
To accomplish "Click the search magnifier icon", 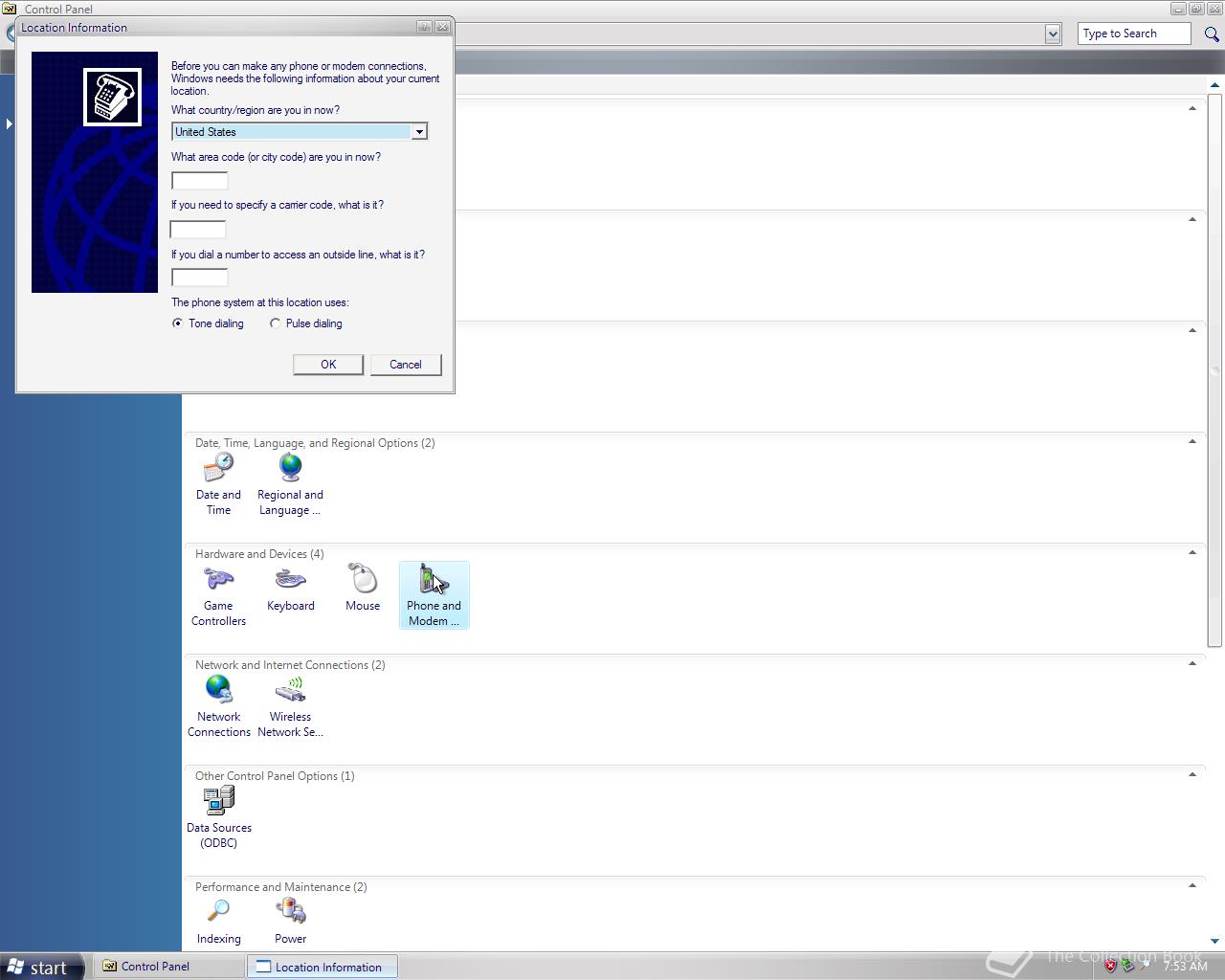I will pos(1212,33).
